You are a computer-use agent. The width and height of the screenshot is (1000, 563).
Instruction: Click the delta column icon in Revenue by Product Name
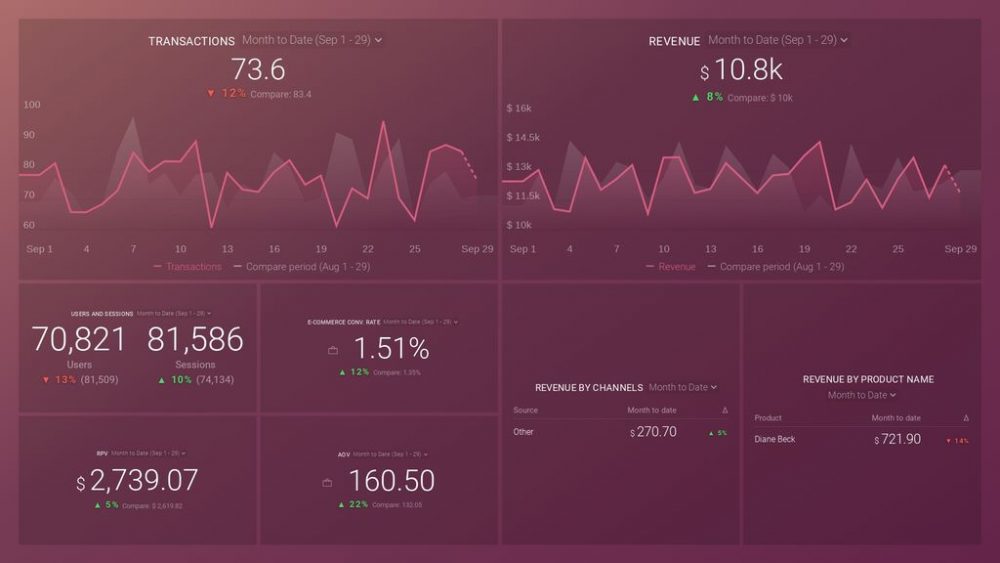(965, 418)
